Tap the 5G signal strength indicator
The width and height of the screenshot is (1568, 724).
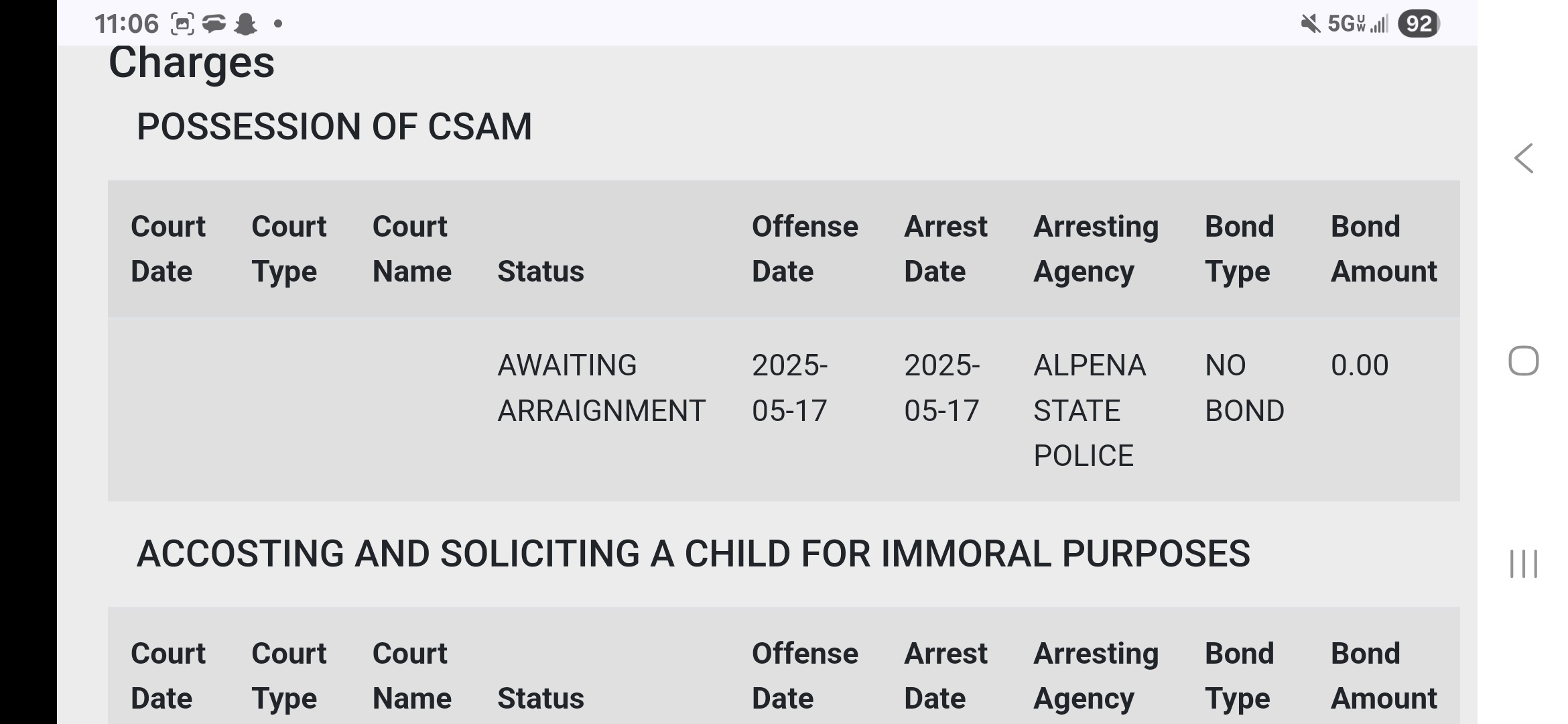pos(1357,24)
